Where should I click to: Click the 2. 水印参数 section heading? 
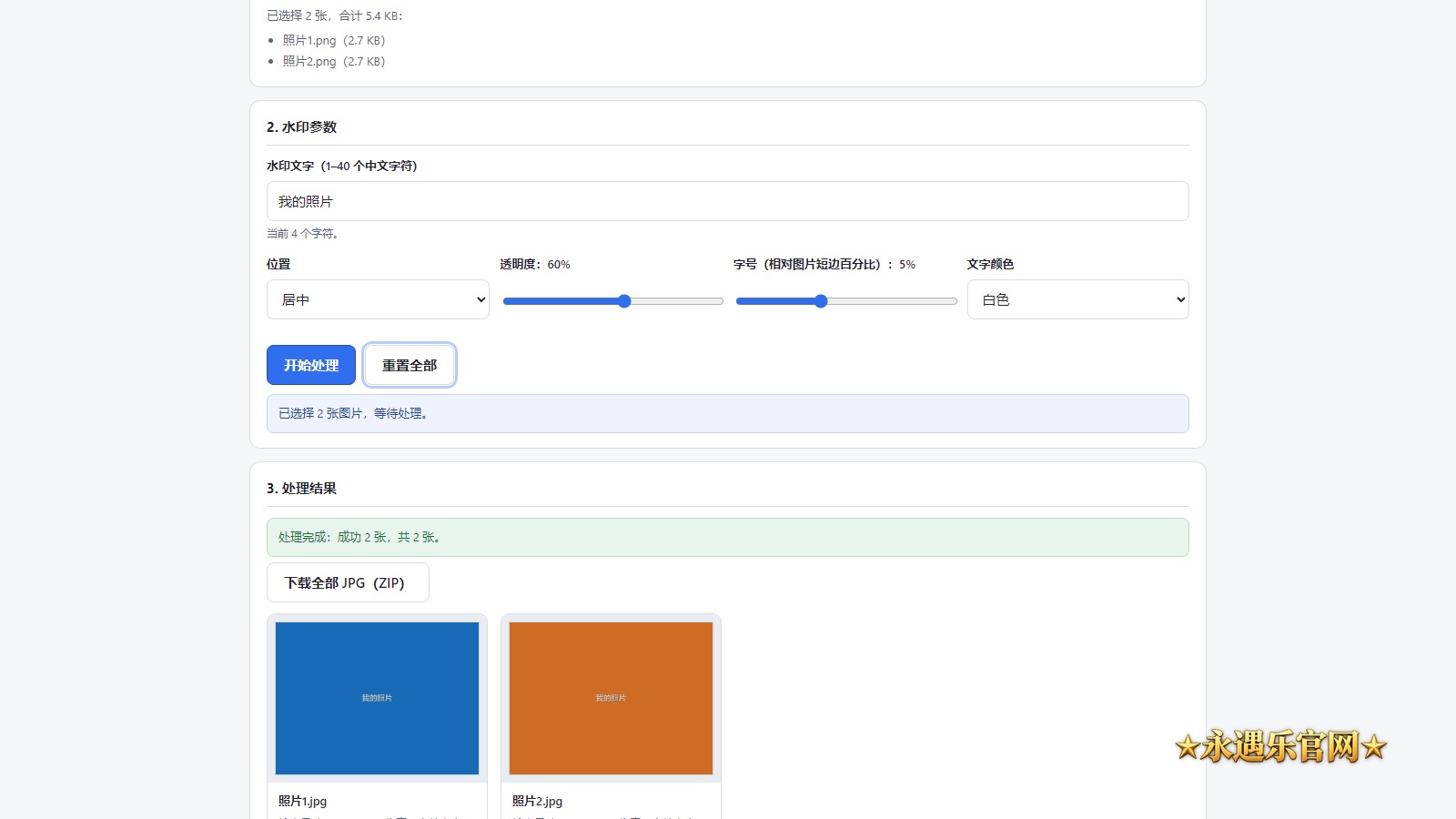tap(301, 127)
